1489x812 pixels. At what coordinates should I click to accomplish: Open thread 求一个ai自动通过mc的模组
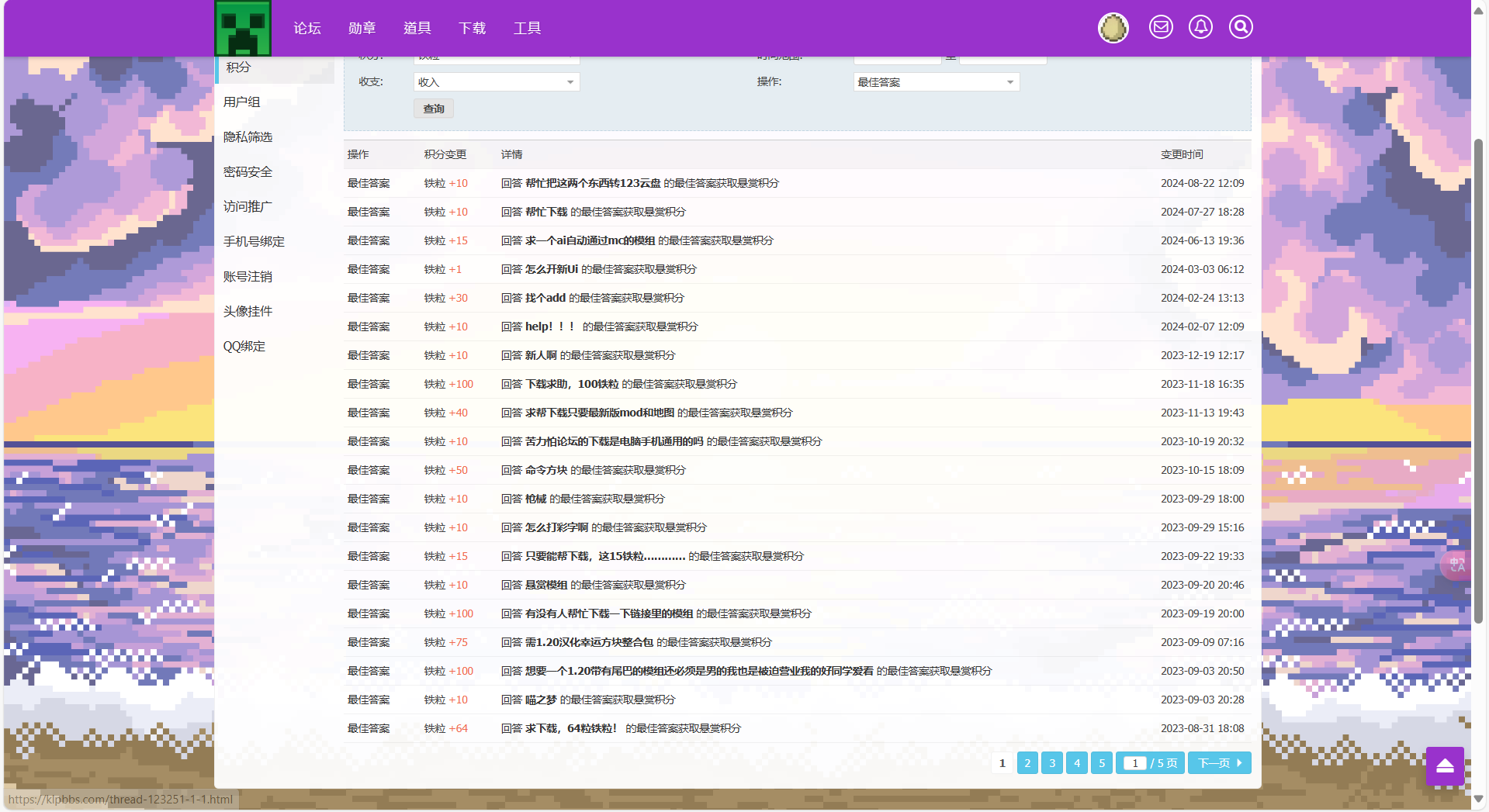click(x=590, y=241)
